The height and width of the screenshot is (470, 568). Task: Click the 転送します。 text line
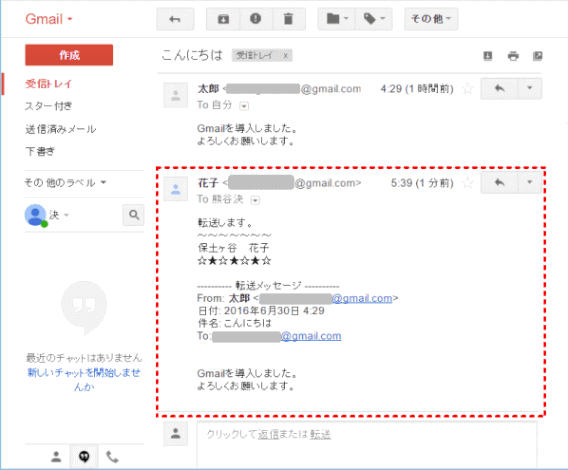click(x=225, y=222)
